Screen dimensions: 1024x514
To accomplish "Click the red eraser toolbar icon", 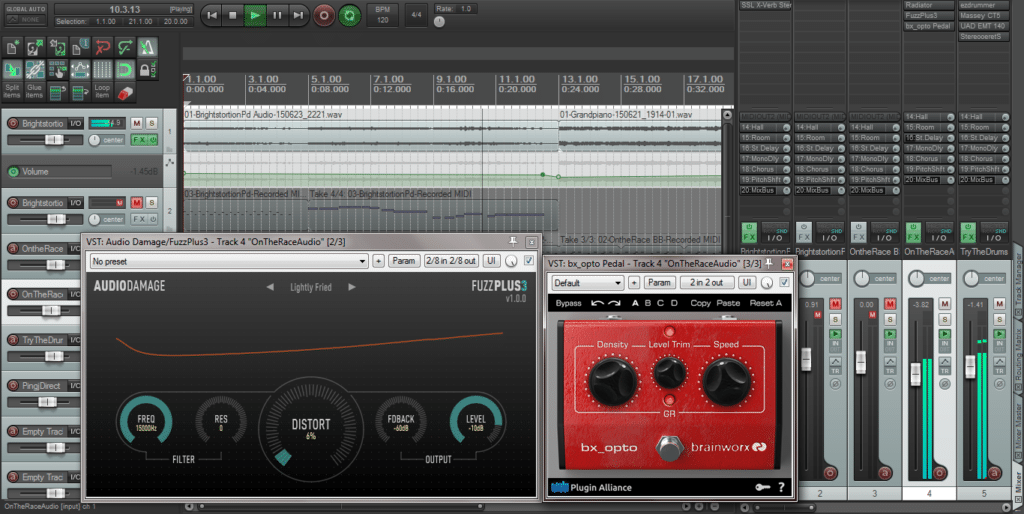I will 125,92.
